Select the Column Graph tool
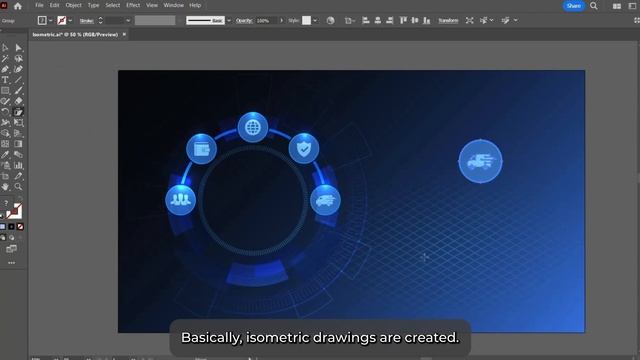The image size is (640, 360). point(18,165)
